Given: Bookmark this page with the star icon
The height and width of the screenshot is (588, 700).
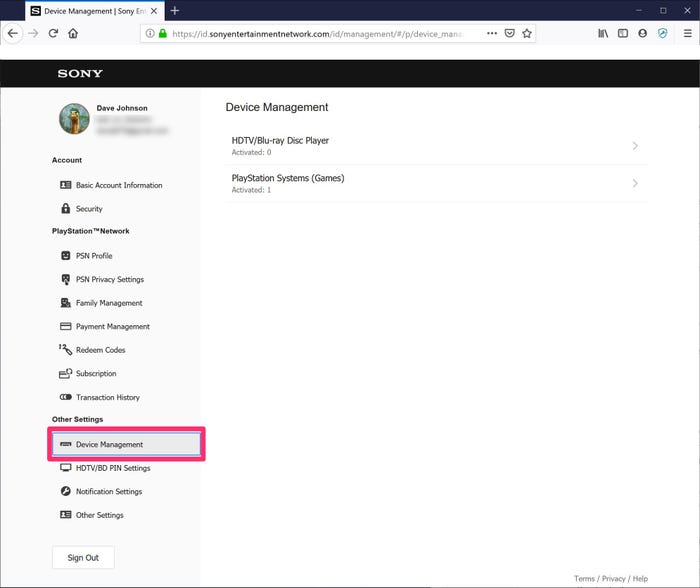Looking at the screenshot, I should tap(527, 33).
